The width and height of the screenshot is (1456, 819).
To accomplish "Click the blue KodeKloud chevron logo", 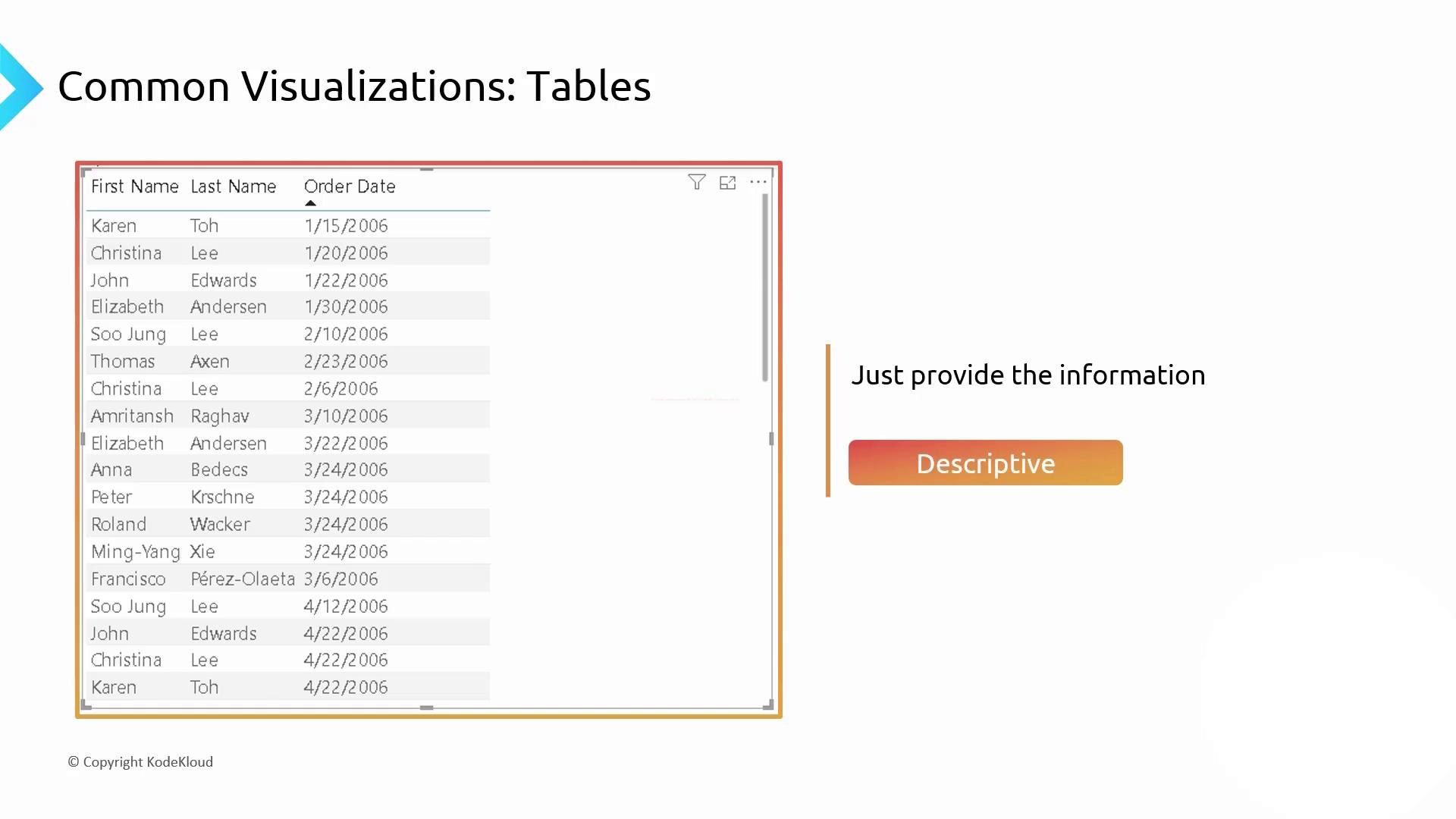I will pos(20,87).
